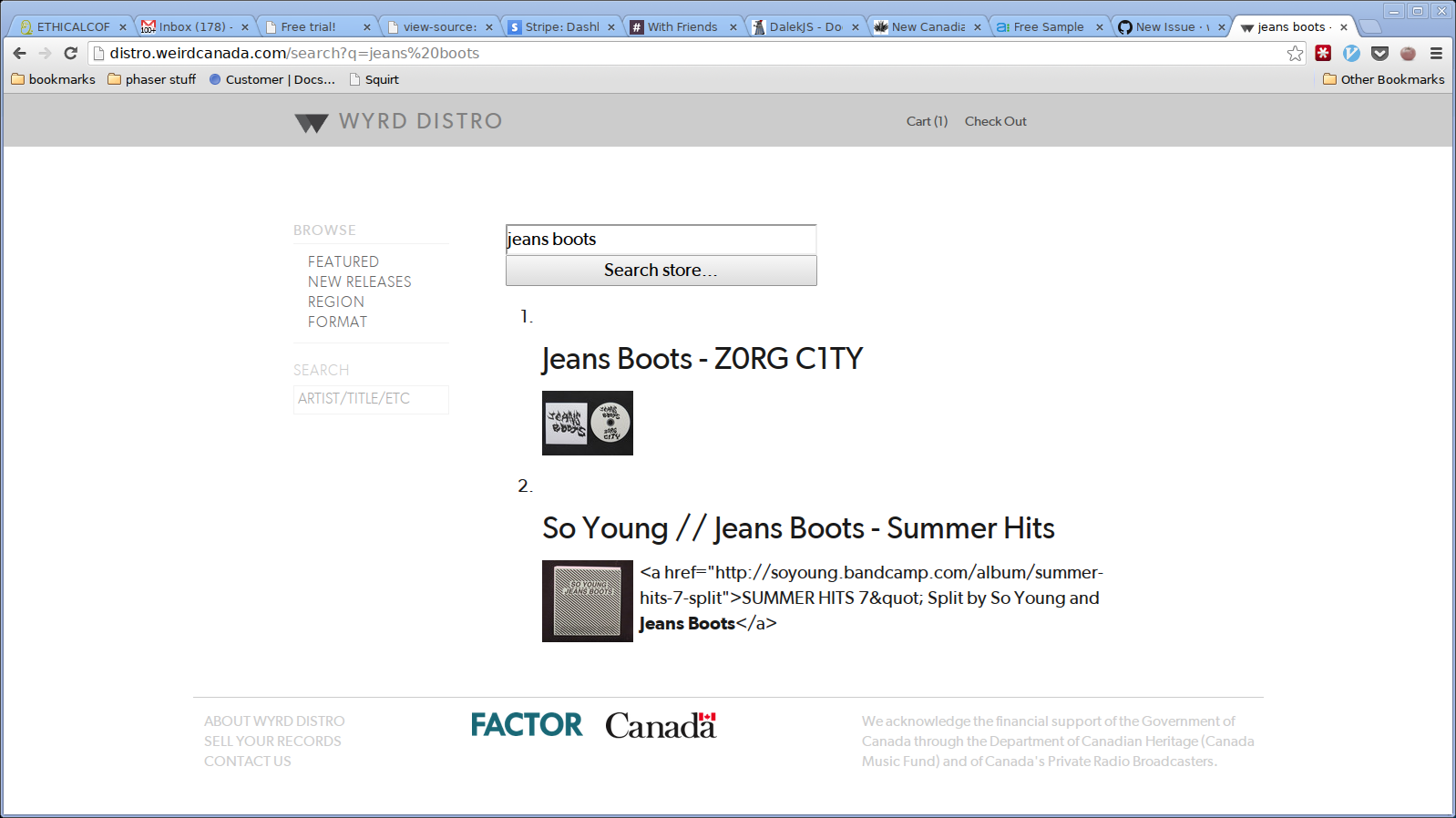Switch to the GitHub New Issue tab
1456x818 pixels.
(x=1170, y=26)
